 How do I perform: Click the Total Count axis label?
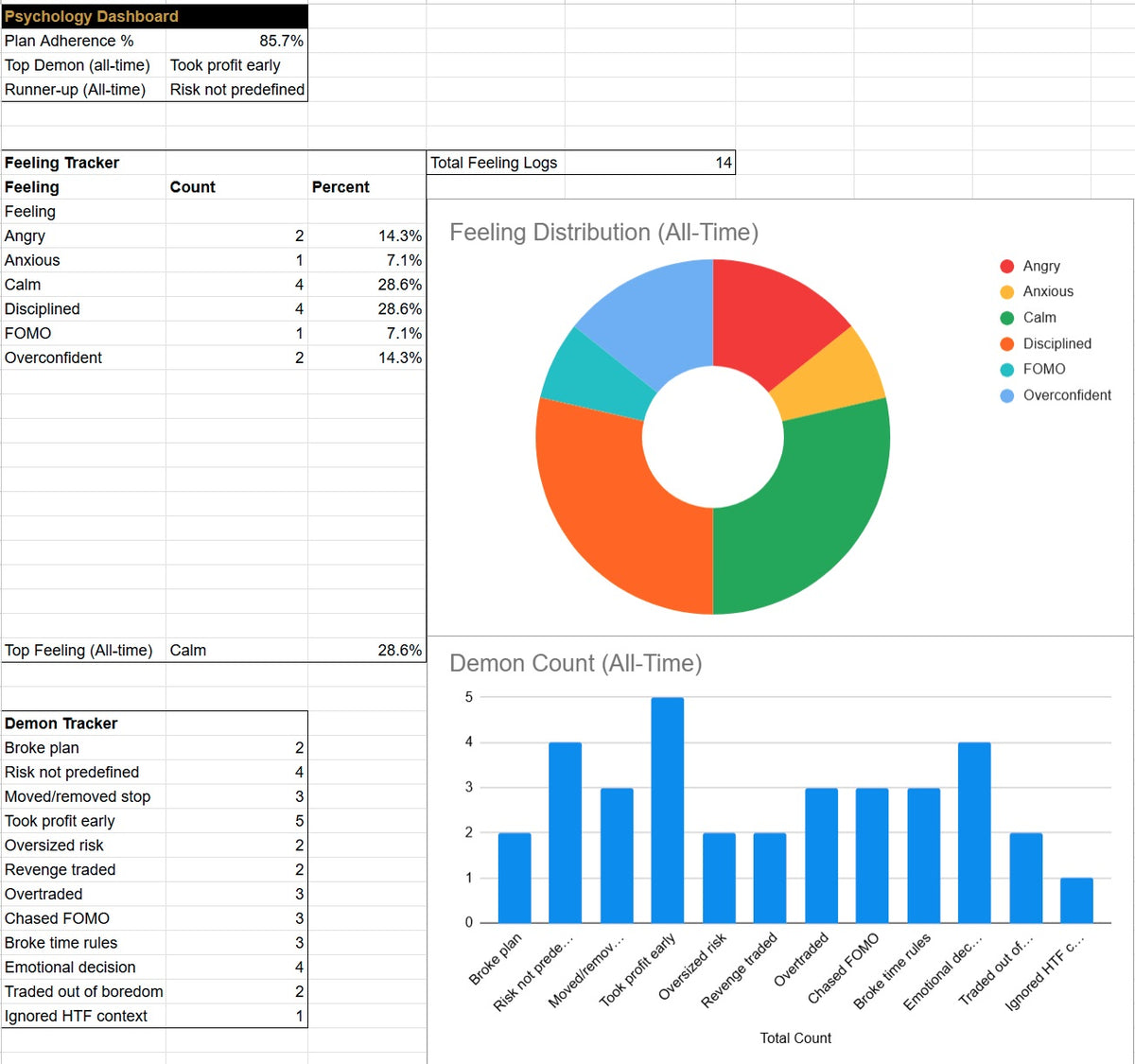pyautogui.click(x=794, y=1038)
